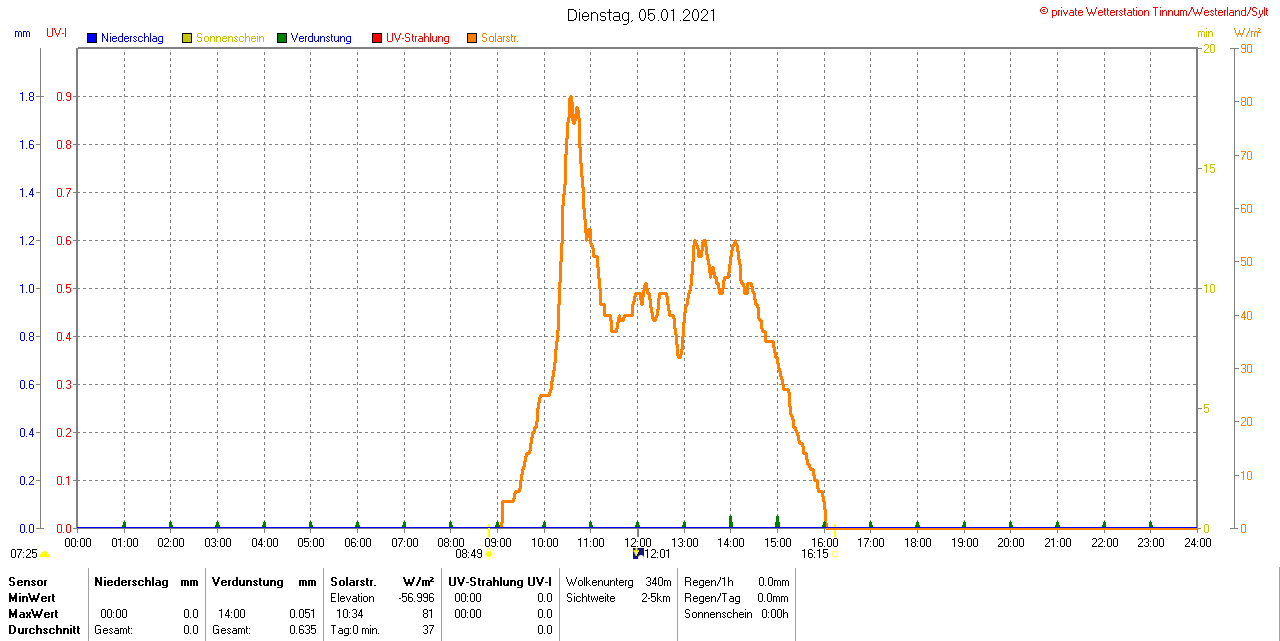1280x641 pixels.
Task: Click the blue Niederschlag legend swatch
Action: click(92, 38)
